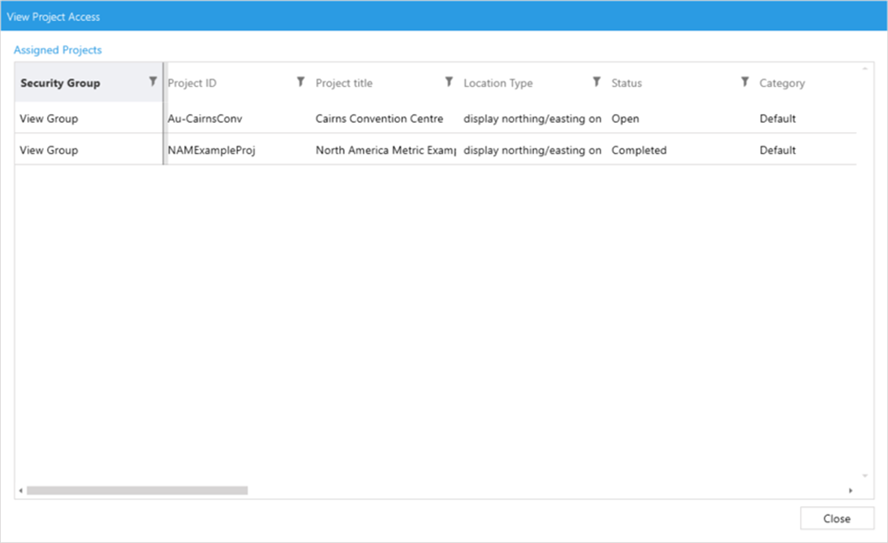The image size is (888, 543).
Task: Sort by Status column header
Action: click(x=627, y=83)
